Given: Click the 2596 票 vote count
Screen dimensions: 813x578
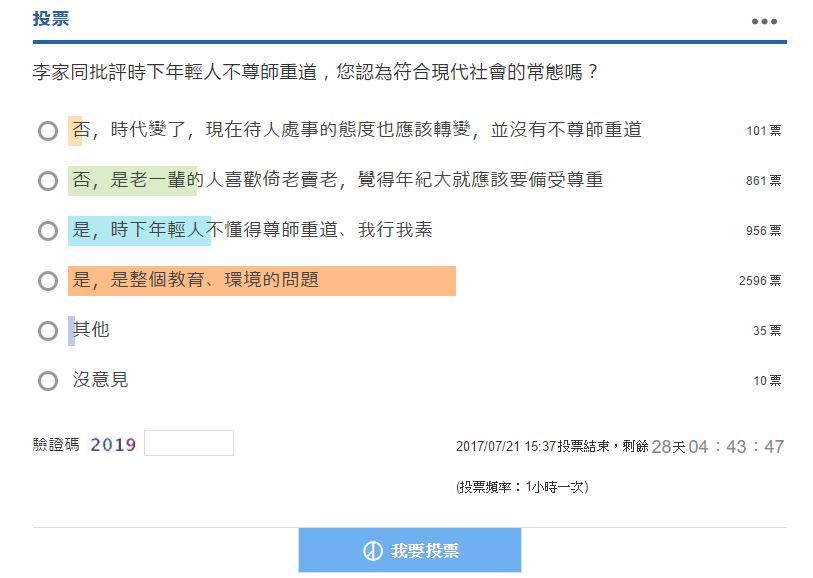Looking at the screenshot, I should click(760, 281).
